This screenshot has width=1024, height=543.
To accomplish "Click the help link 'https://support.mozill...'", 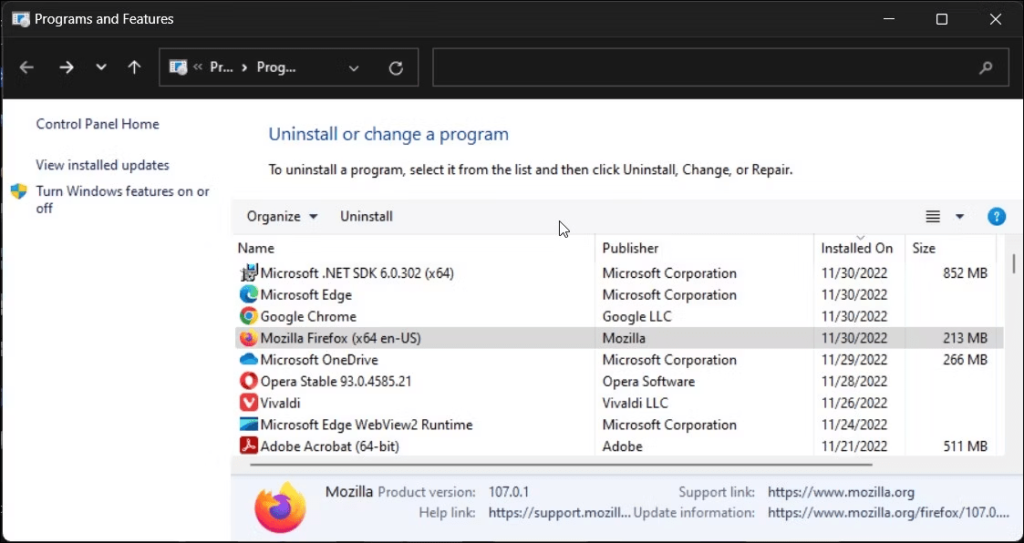I will pos(560,513).
